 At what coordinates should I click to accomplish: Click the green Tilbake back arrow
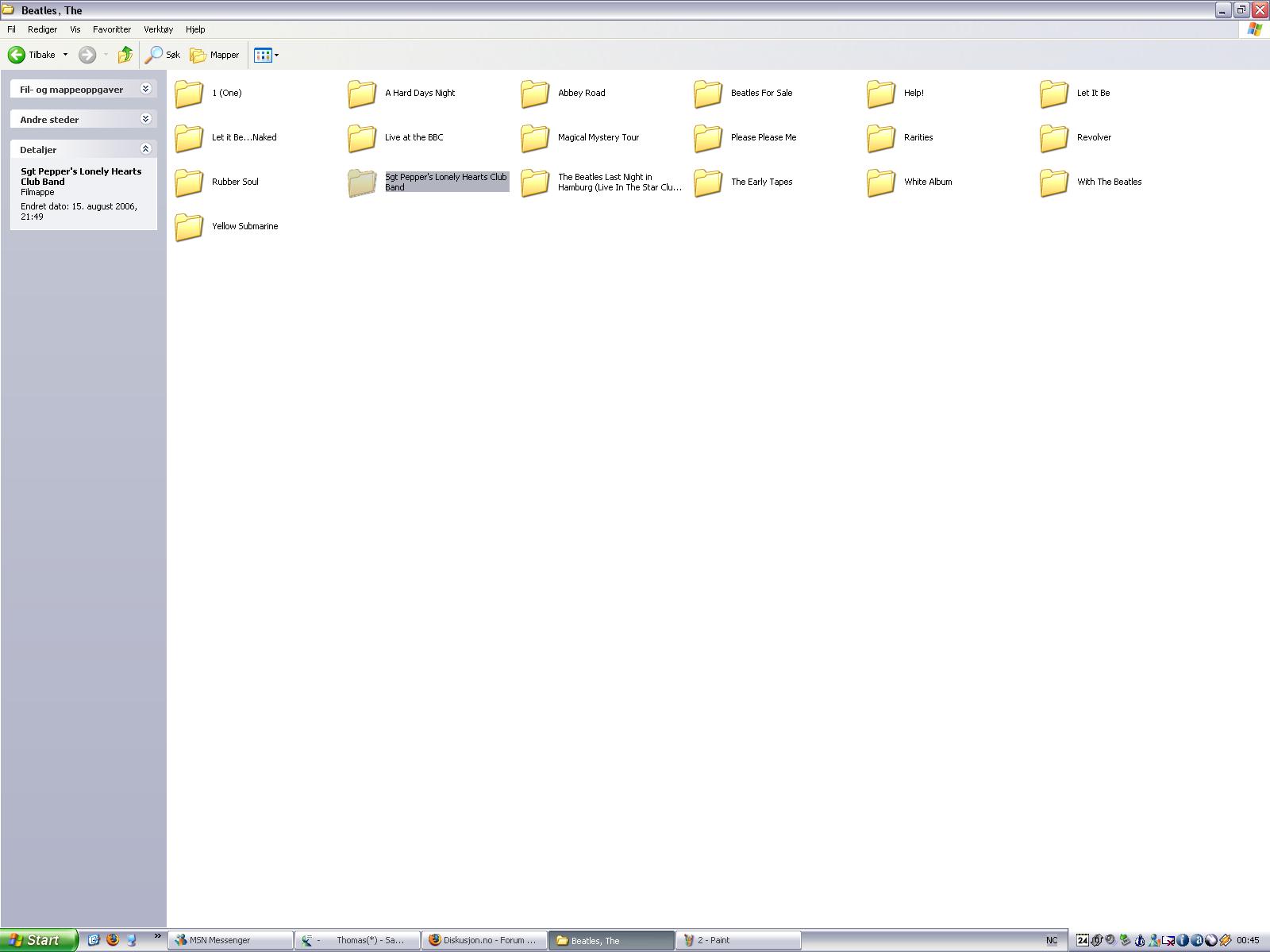click(17, 55)
